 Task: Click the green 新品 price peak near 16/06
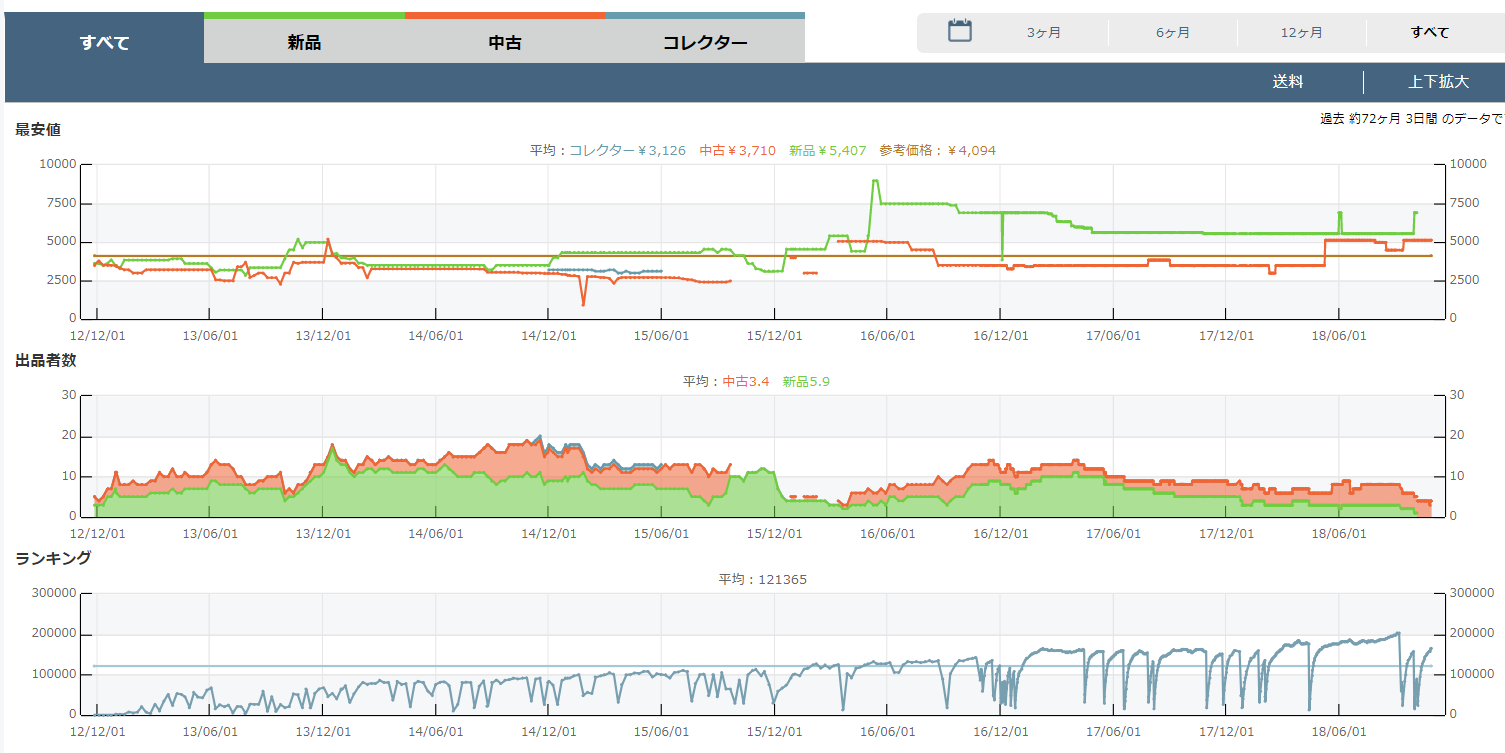(875, 181)
